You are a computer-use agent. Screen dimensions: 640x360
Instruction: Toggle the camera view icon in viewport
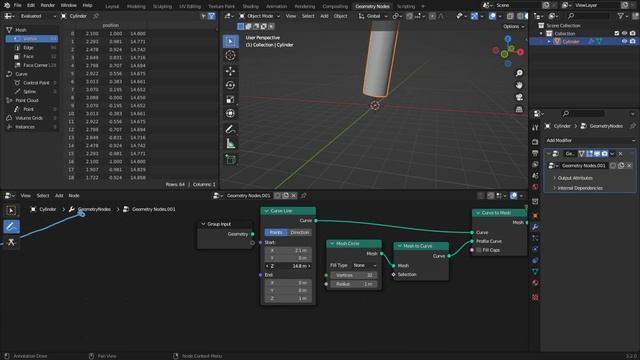(x=519, y=97)
